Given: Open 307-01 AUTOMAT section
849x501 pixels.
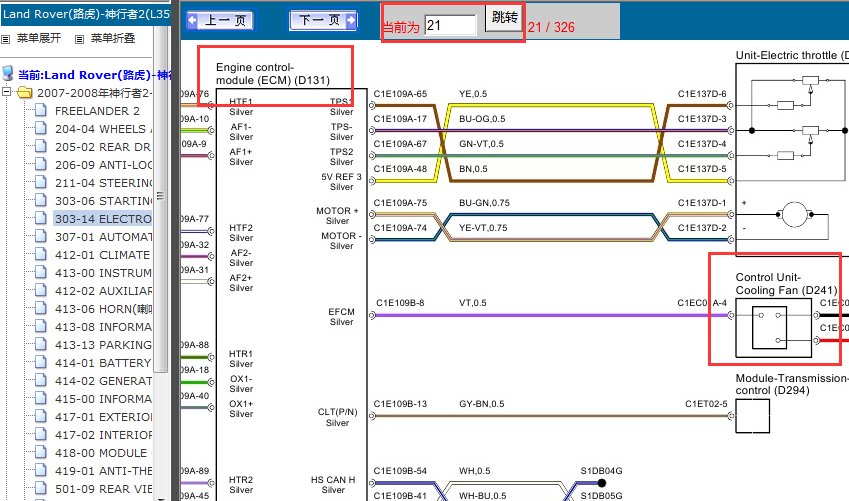Looking at the screenshot, I should tap(103, 237).
